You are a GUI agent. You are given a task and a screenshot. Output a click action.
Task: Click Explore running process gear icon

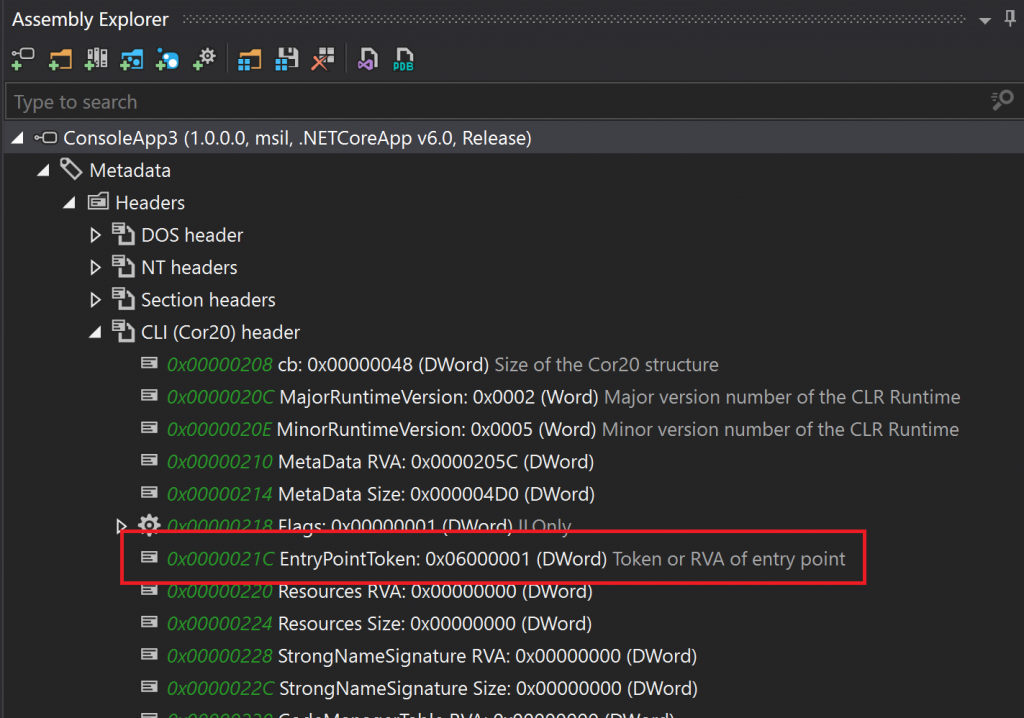[204, 59]
